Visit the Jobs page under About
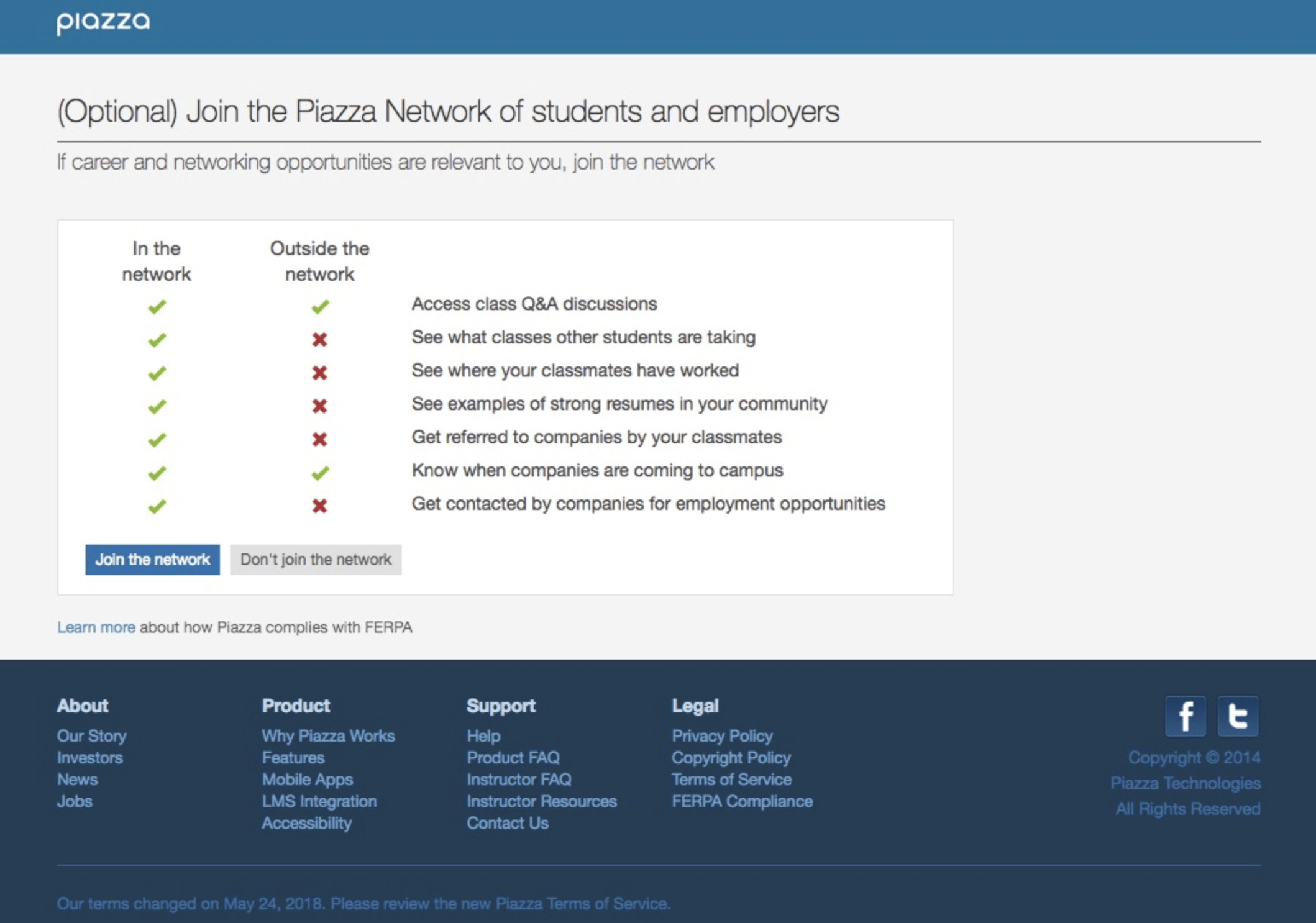1316x923 pixels. click(x=75, y=801)
